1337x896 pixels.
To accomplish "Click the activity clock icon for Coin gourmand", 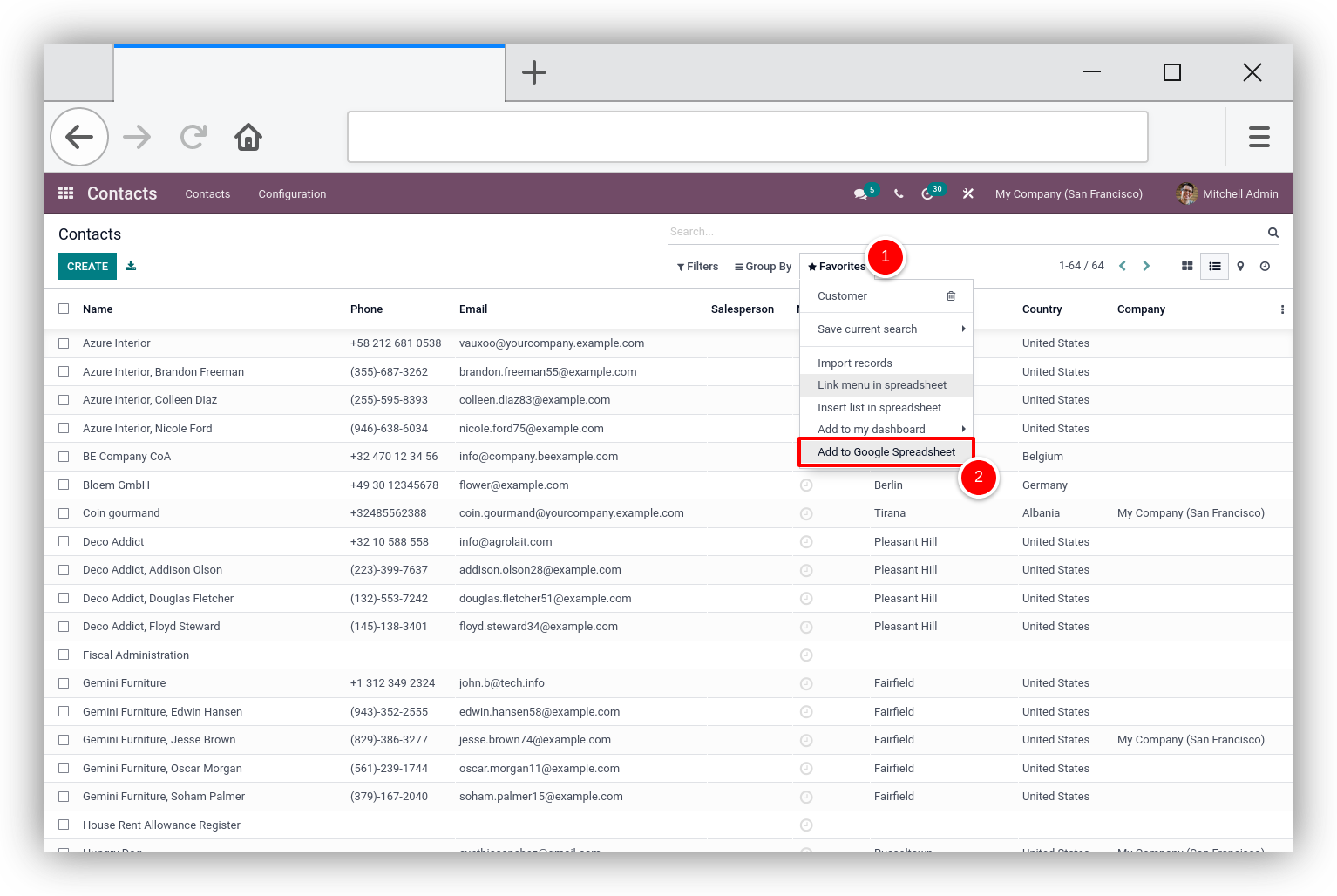I will [x=806, y=514].
